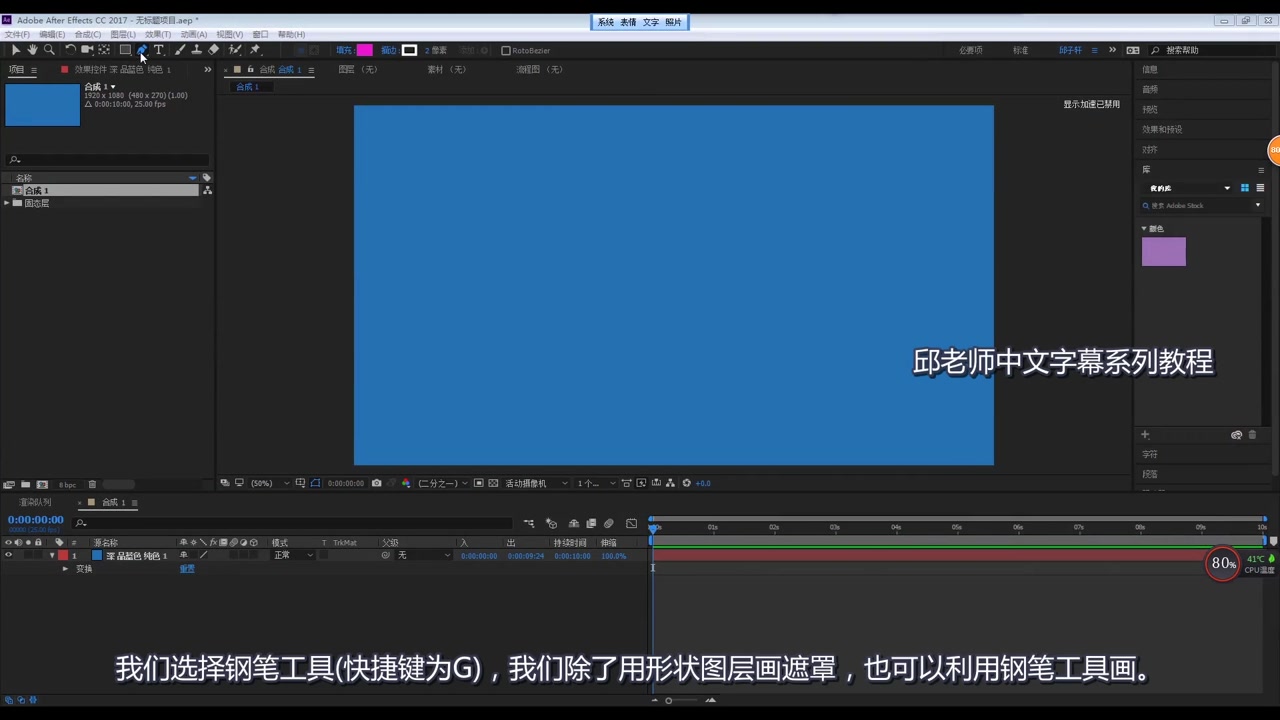Image resolution: width=1280 pixels, height=720 pixels.
Task: Select the 标准 workspace
Action: [x=1020, y=50]
